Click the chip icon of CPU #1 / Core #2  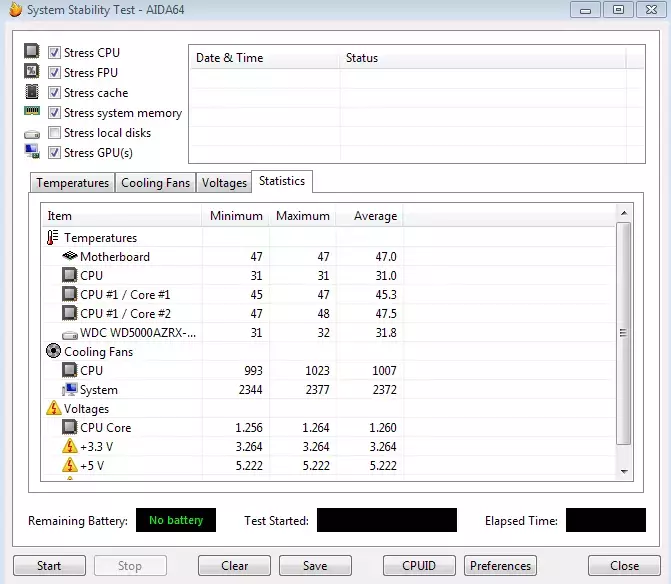pyautogui.click(x=69, y=313)
